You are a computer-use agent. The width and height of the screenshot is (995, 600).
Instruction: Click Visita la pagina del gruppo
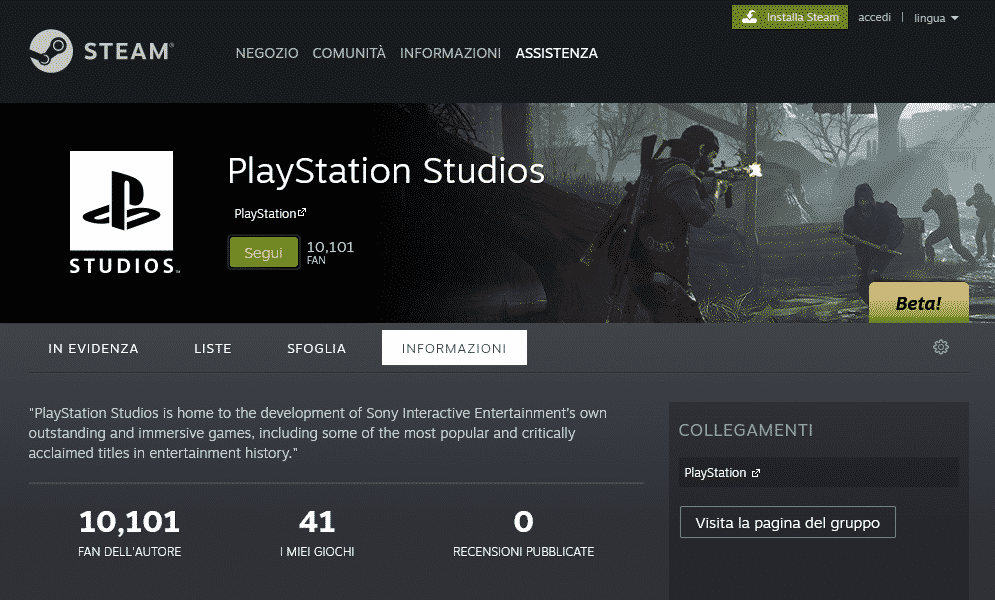[787, 522]
